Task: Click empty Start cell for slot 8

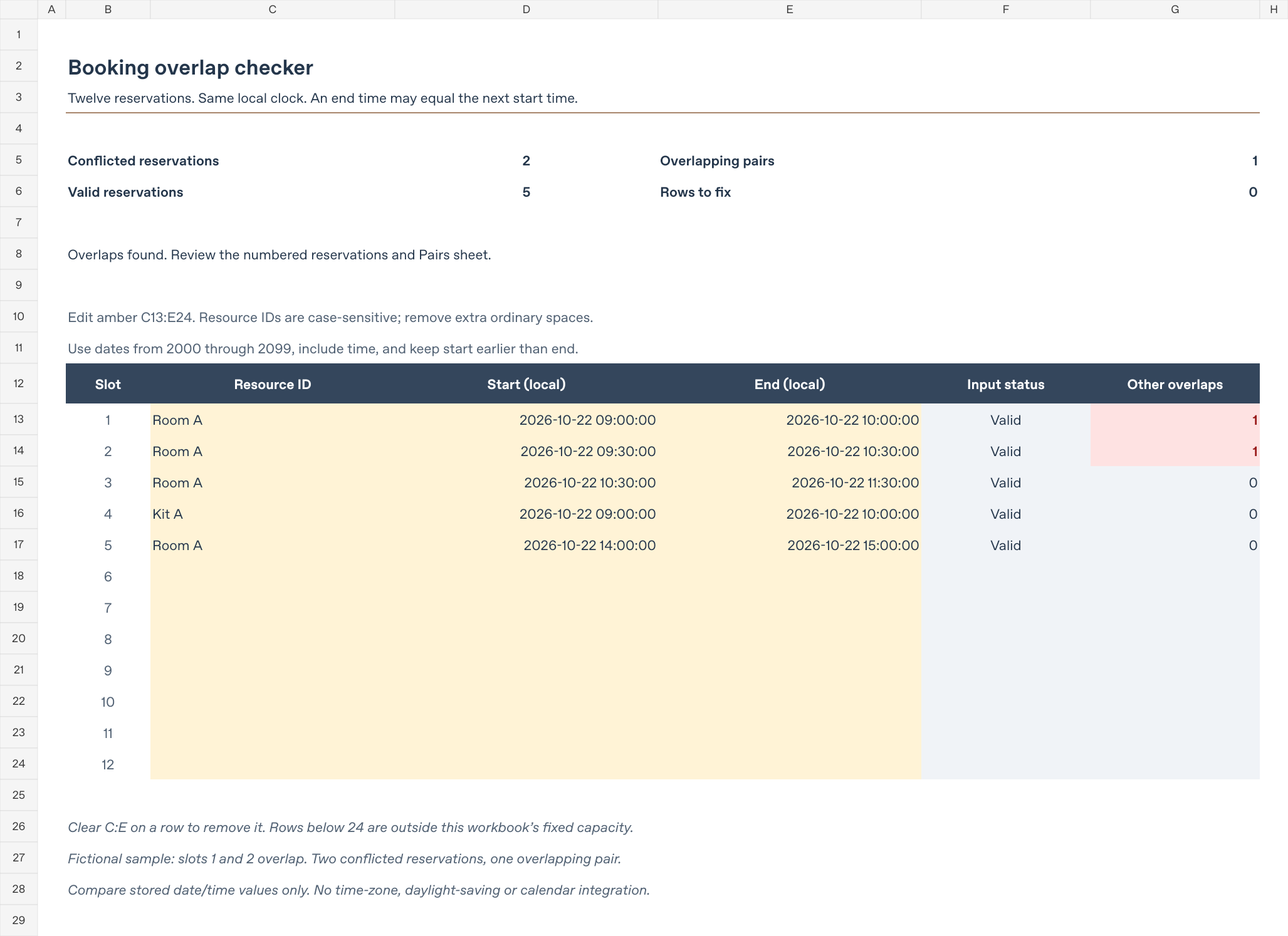Action: 526,639
